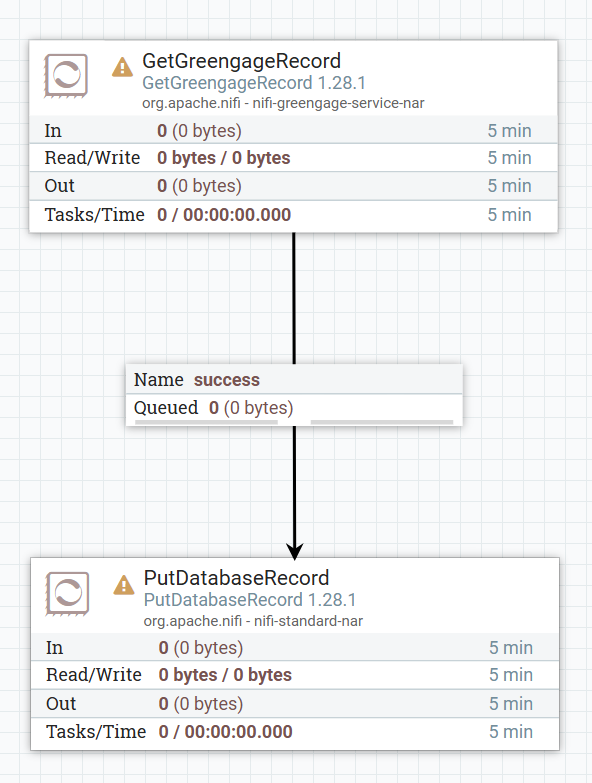Image resolution: width=592 pixels, height=783 pixels.
Task: Click PutDatabaseRecord's invalid warning triangle
Action: (124, 585)
